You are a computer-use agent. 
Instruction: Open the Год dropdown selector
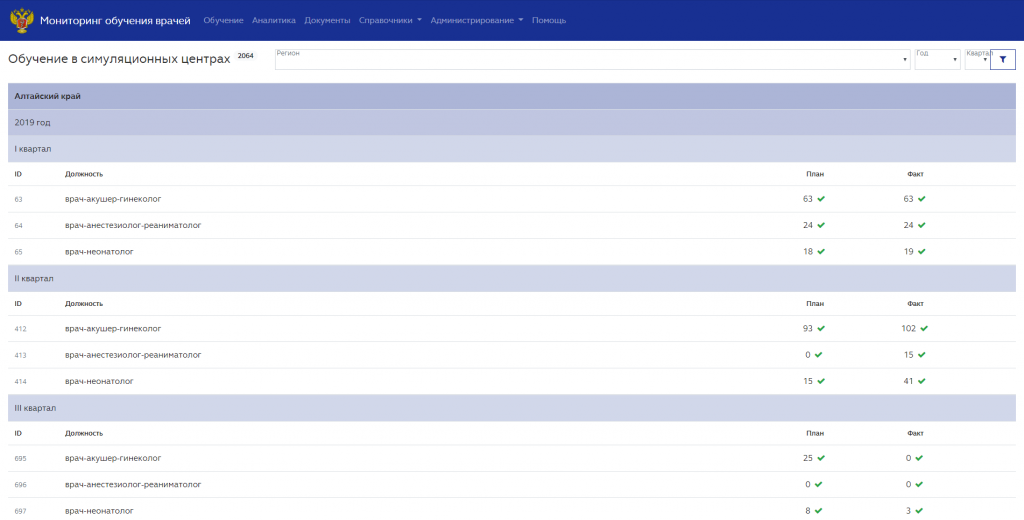pyautogui.click(x=937, y=59)
